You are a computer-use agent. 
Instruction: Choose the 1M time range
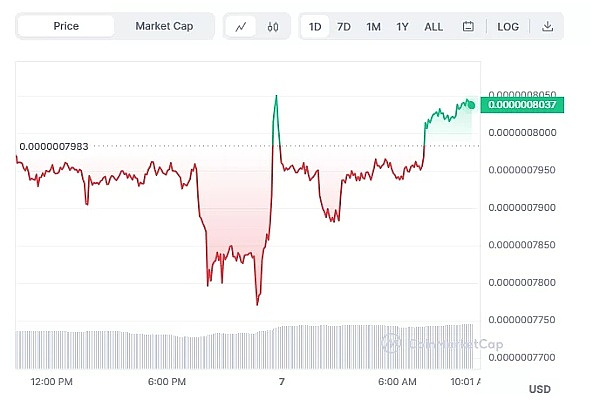pos(373,27)
